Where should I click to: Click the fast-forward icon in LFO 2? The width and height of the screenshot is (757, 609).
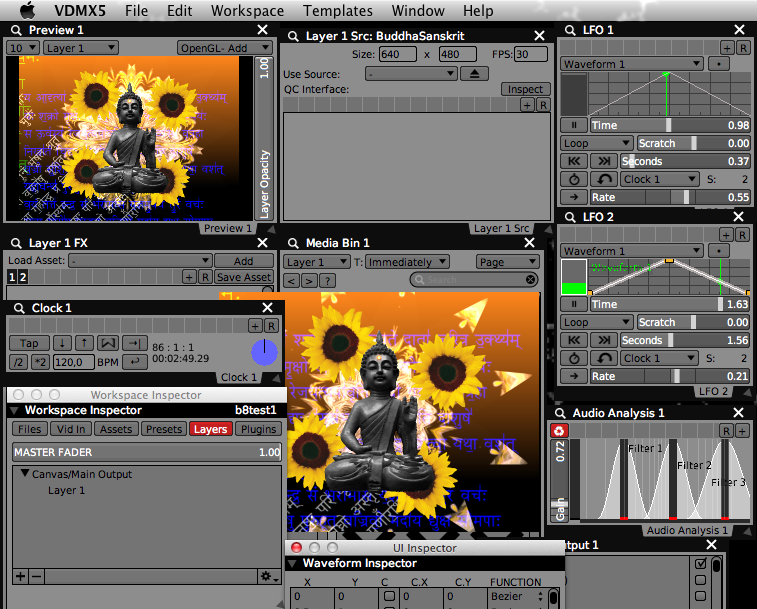click(x=603, y=340)
